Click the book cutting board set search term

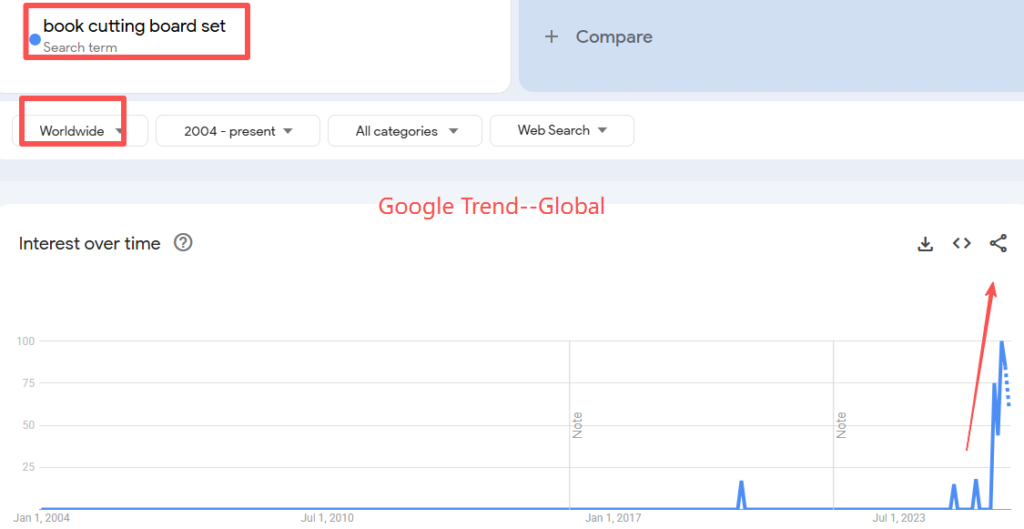134,27
